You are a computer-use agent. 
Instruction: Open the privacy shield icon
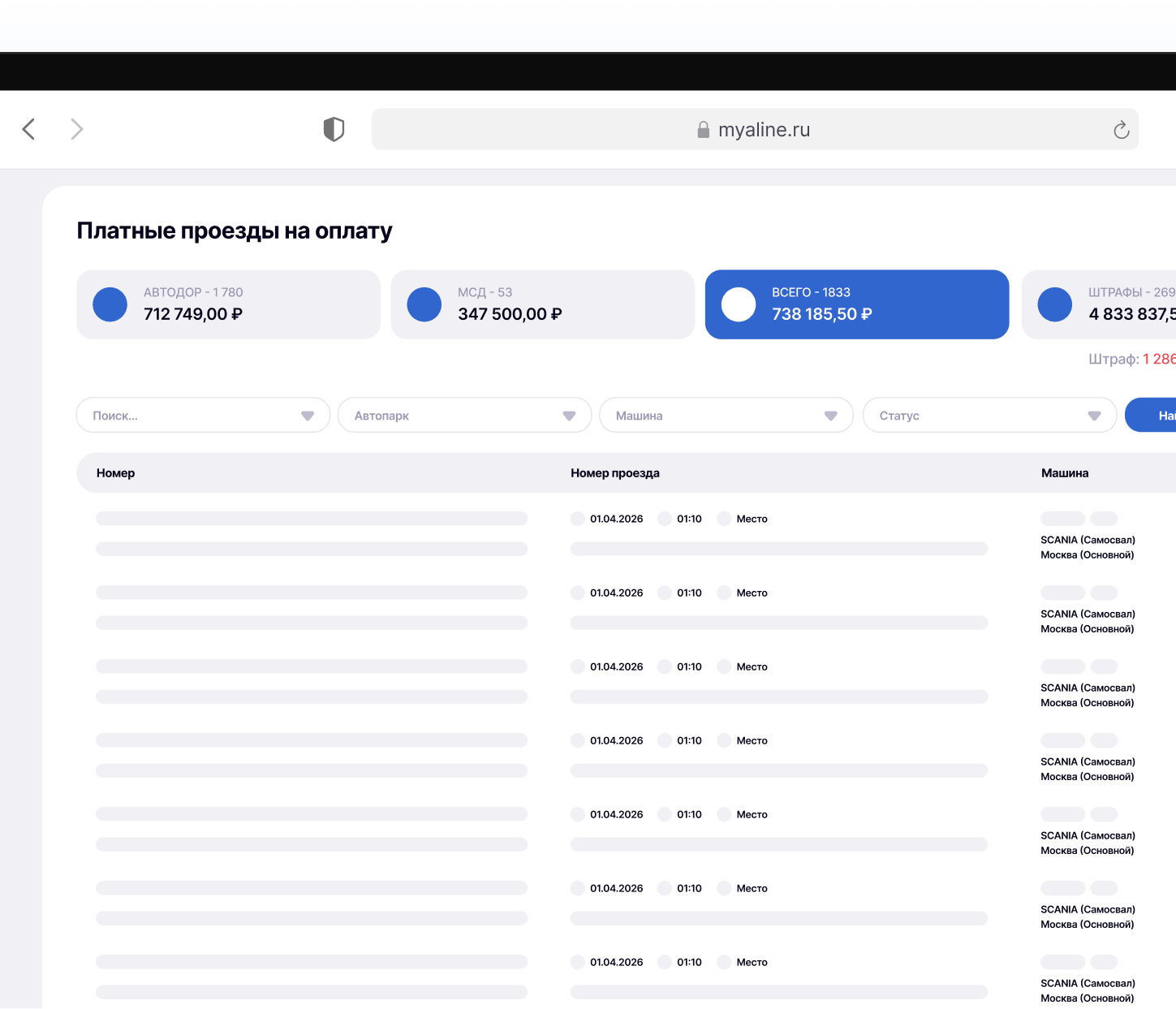[334, 129]
